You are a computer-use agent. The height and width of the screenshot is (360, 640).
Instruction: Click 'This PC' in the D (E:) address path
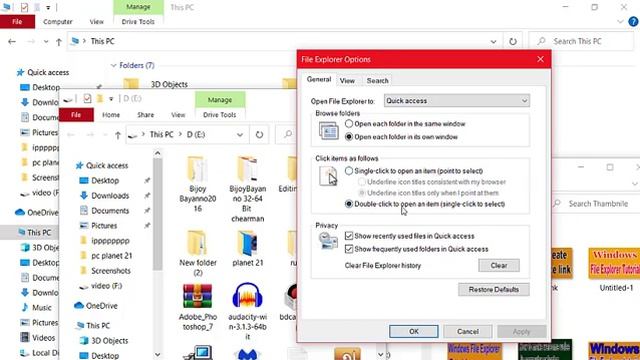coord(162,134)
